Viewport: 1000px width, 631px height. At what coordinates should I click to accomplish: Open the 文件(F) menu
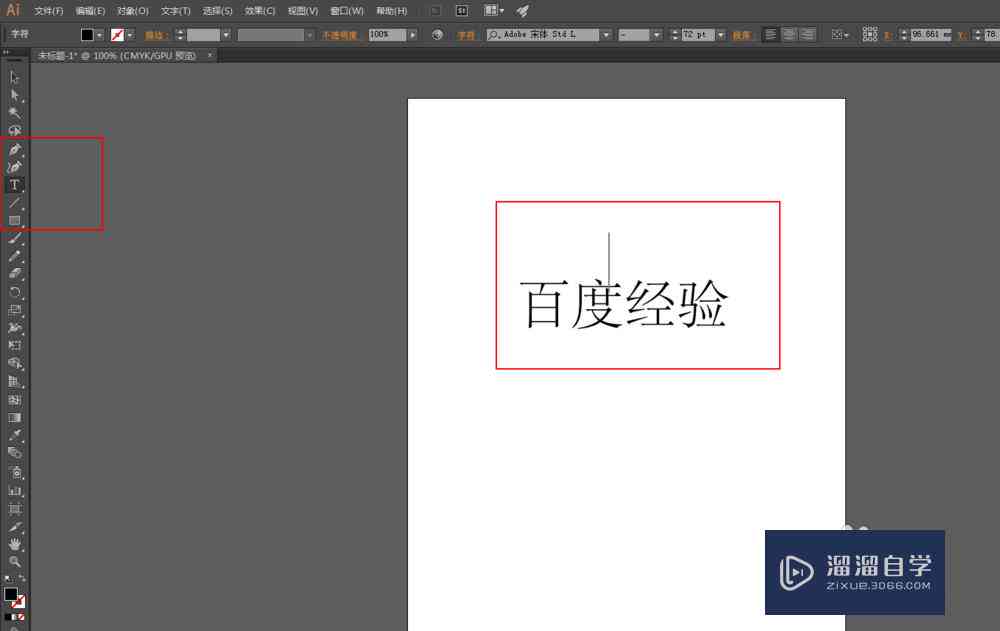tap(48, 11)
